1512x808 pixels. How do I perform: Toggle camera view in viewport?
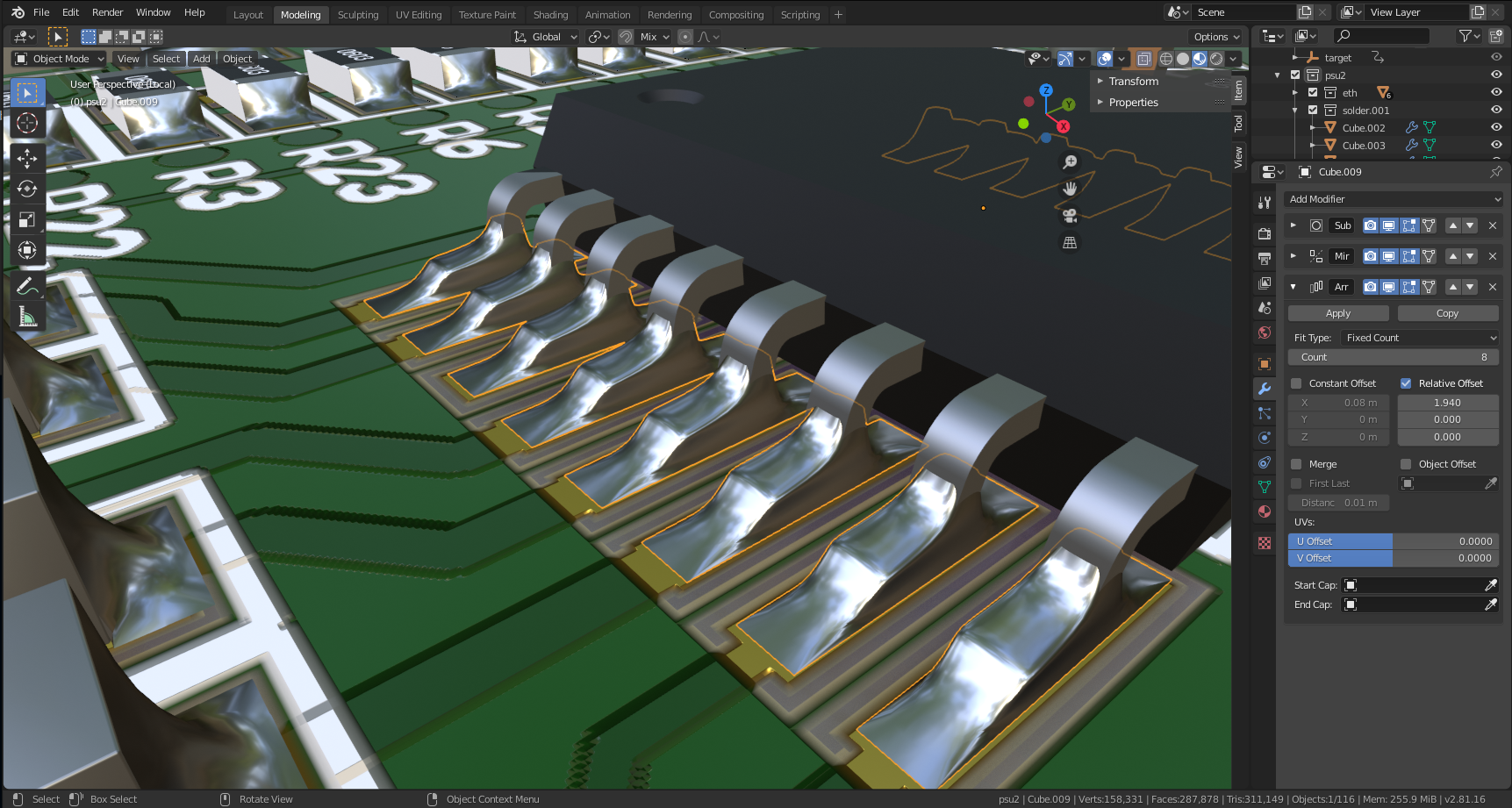pos(1070,216)
